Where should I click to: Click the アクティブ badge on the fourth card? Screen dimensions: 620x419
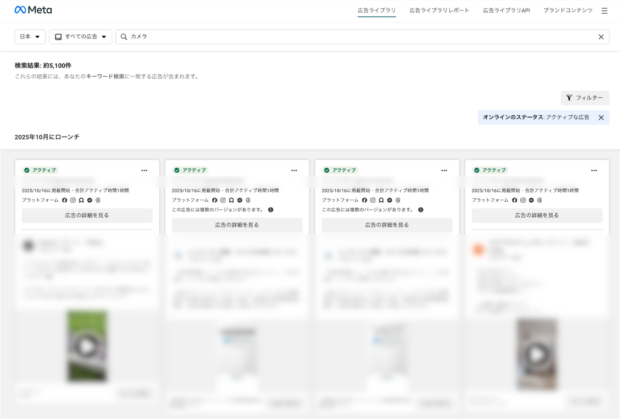[x=490, y=170]
